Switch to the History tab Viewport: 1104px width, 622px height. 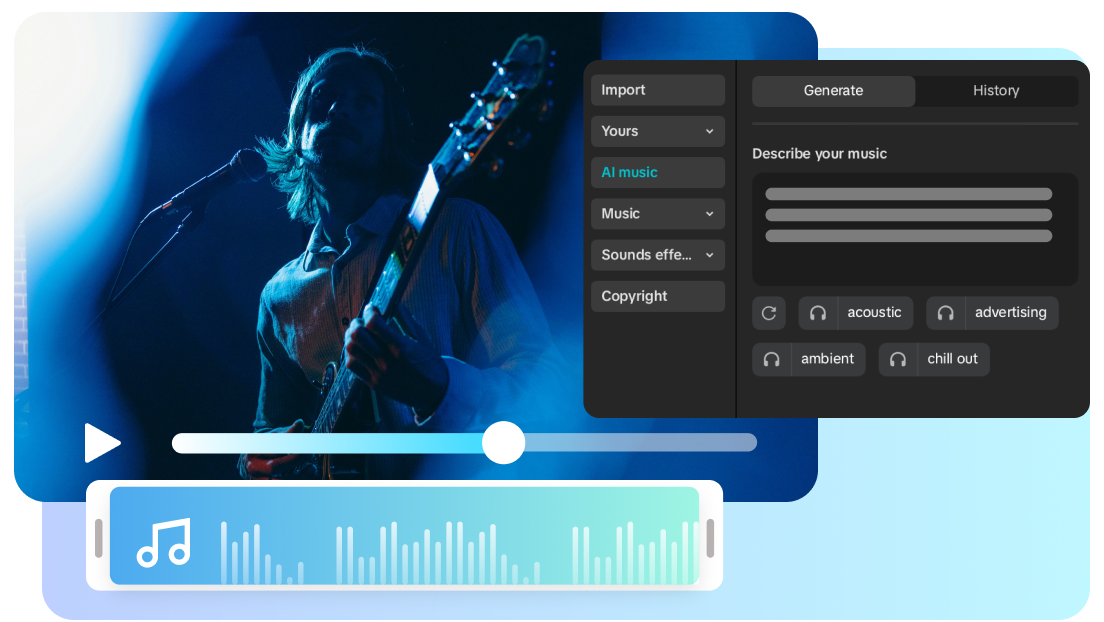click(x=996, y=90)
